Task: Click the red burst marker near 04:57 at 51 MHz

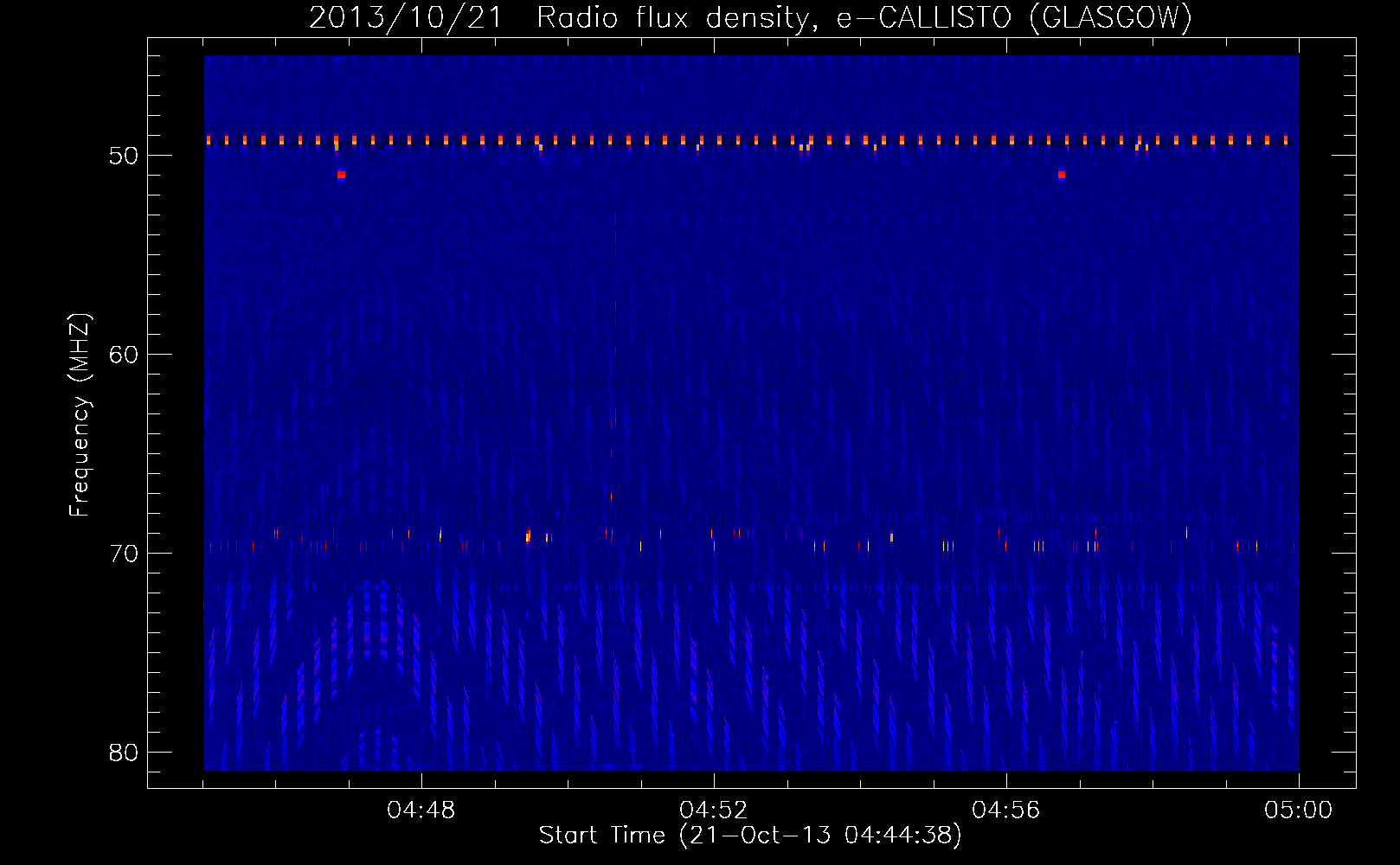Action: (1062, 175)
